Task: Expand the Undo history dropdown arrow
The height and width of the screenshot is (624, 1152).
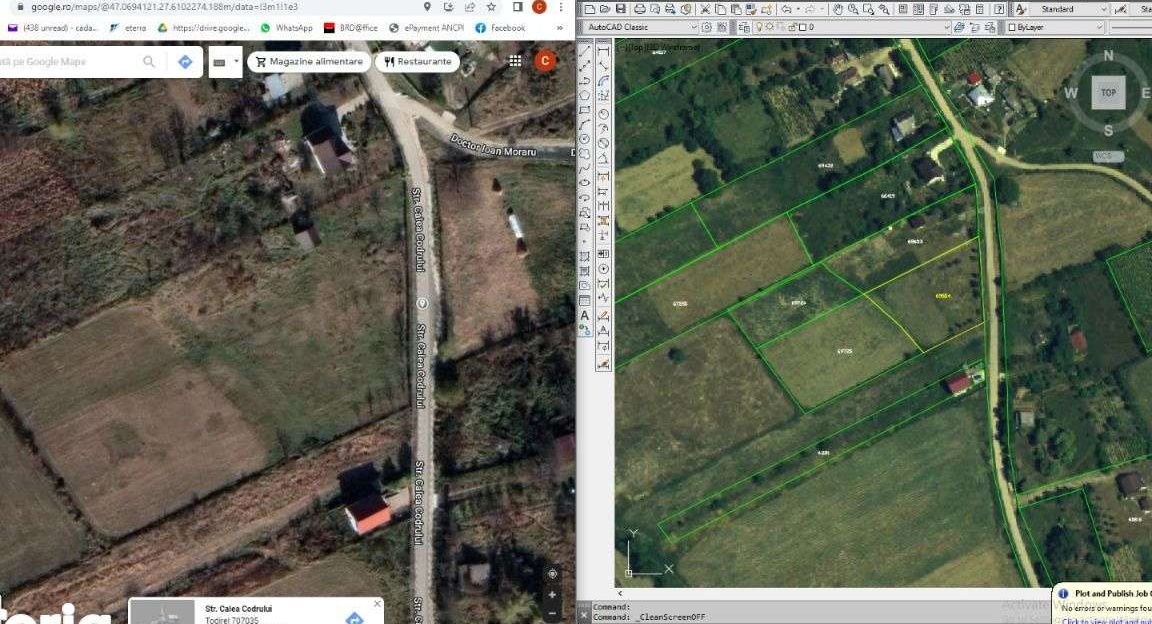Action: point(798,9)
